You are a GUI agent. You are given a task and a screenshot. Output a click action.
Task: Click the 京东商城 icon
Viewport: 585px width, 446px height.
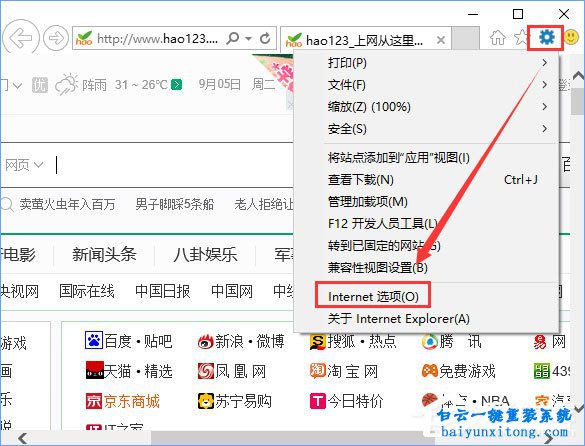[94, 401]
